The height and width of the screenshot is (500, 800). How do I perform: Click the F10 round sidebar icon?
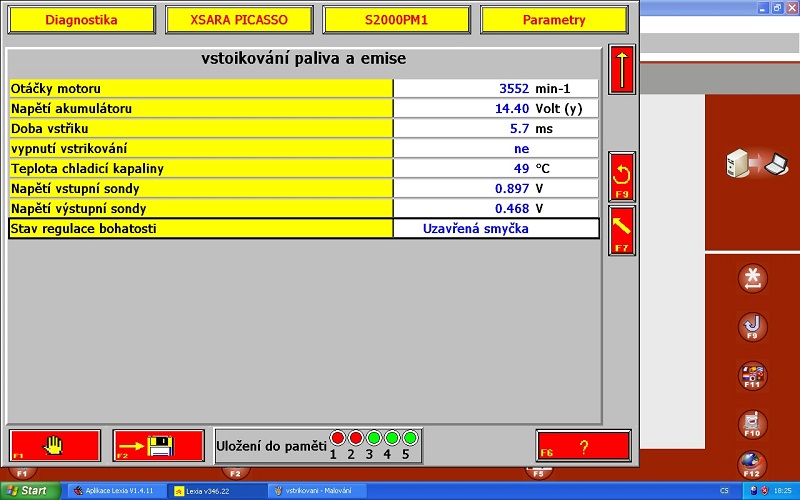[751, 423]
